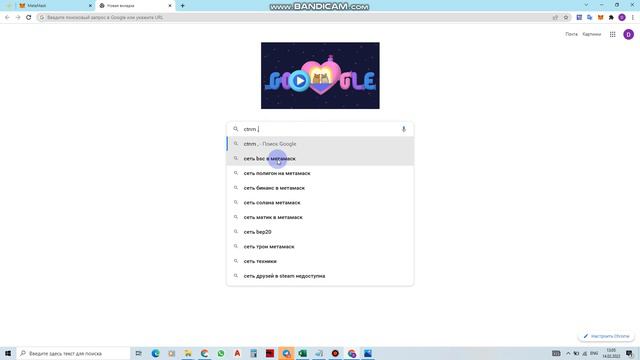Click the translate extension icon in toolbar
This screenshot has height=360, width=640.
590,18
